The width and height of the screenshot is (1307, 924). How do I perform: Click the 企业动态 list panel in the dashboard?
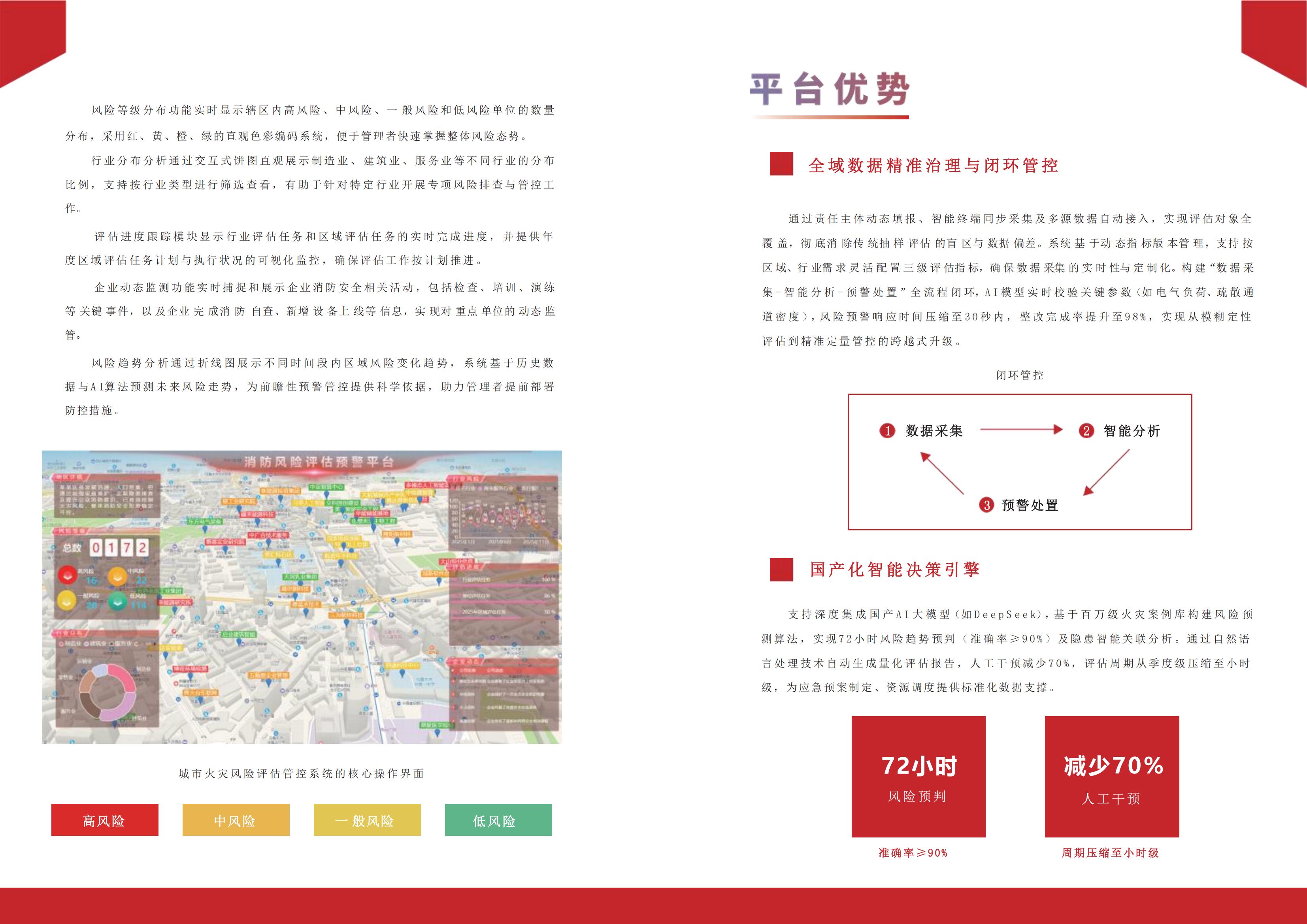503,694
